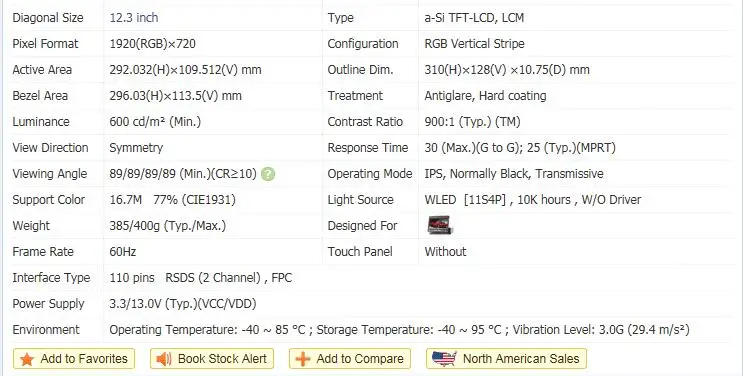
Task: Book a stock alert for this panel
Action: click(x=212, y=359)
